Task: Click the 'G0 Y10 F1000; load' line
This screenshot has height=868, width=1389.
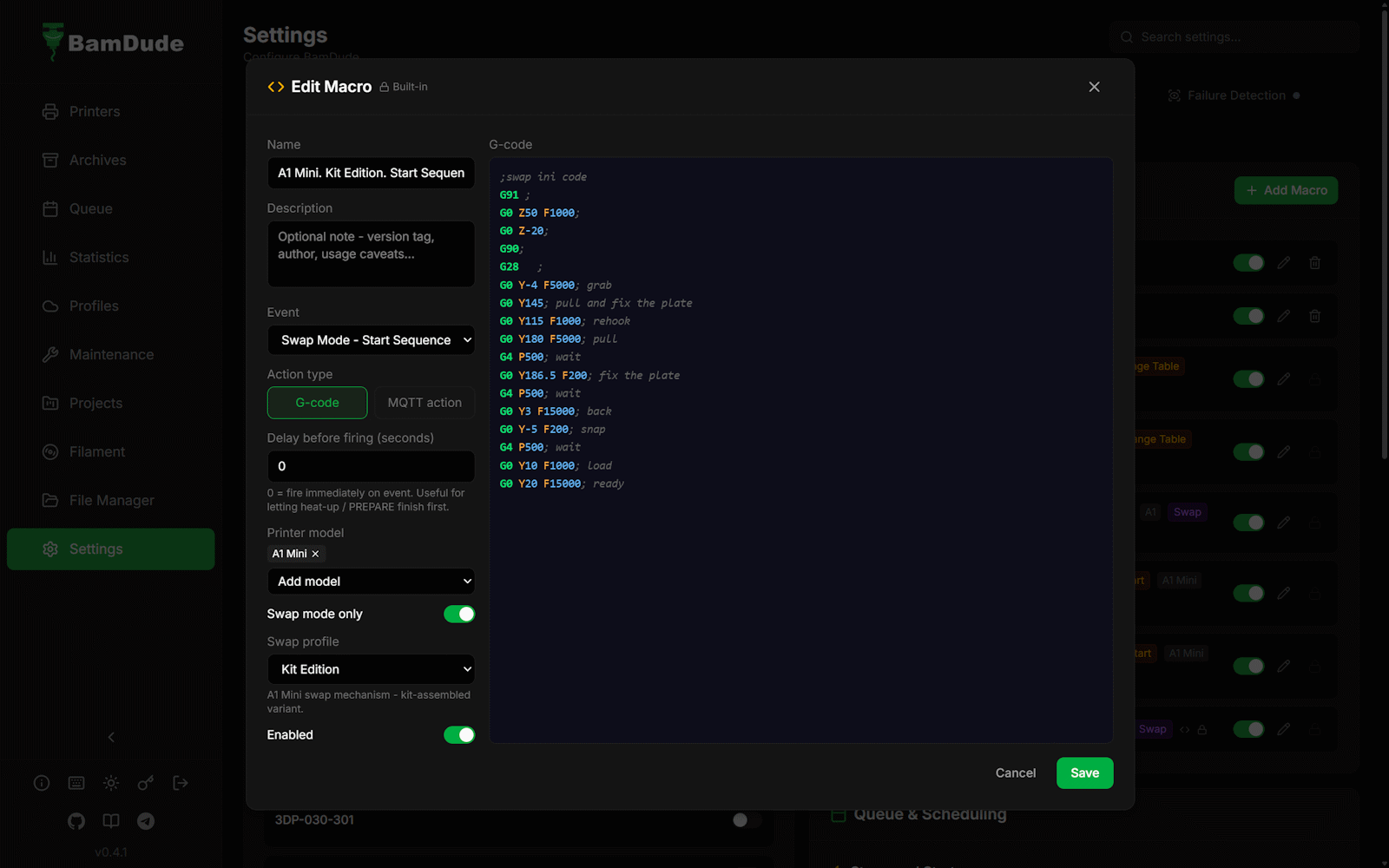Action: point(556,466)
